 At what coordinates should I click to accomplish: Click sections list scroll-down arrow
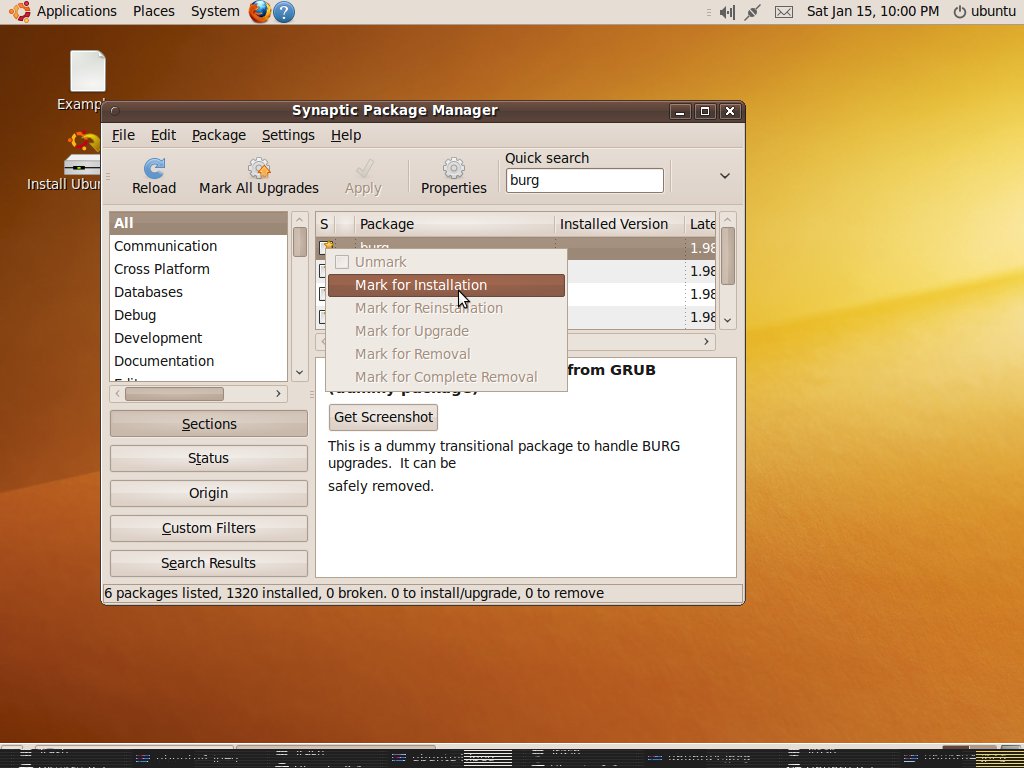point(299,372)
